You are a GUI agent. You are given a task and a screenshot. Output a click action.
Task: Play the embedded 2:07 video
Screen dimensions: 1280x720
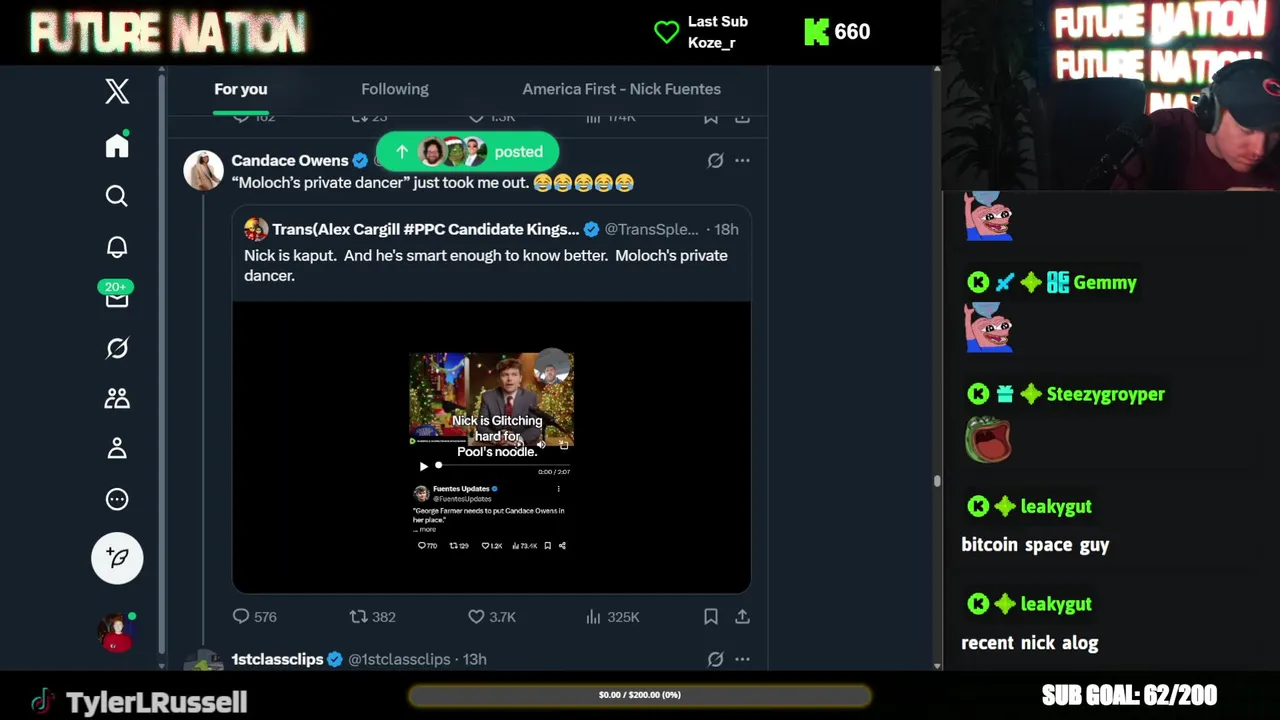423,466
